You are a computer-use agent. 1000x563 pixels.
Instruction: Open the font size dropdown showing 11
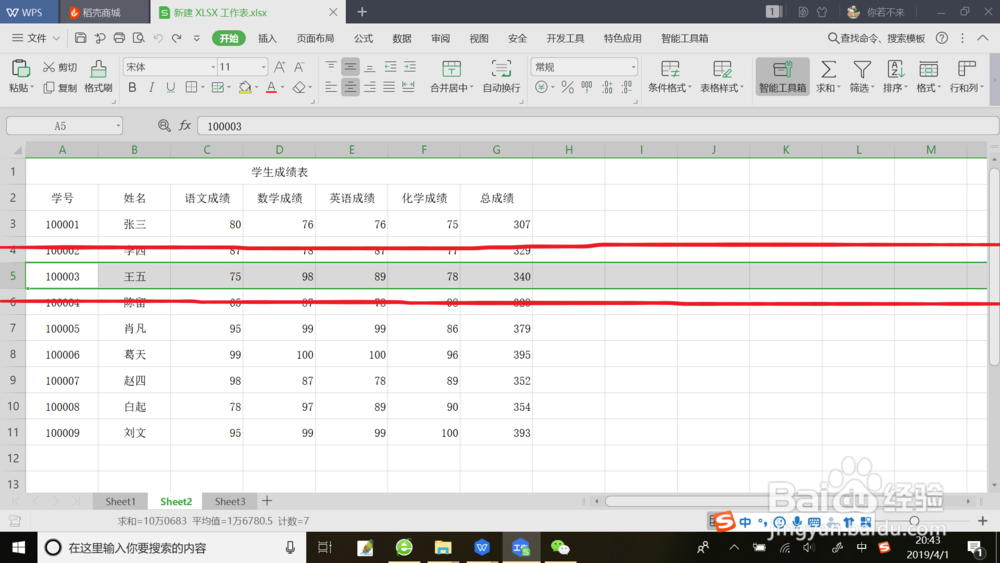[x=263, y=67]
